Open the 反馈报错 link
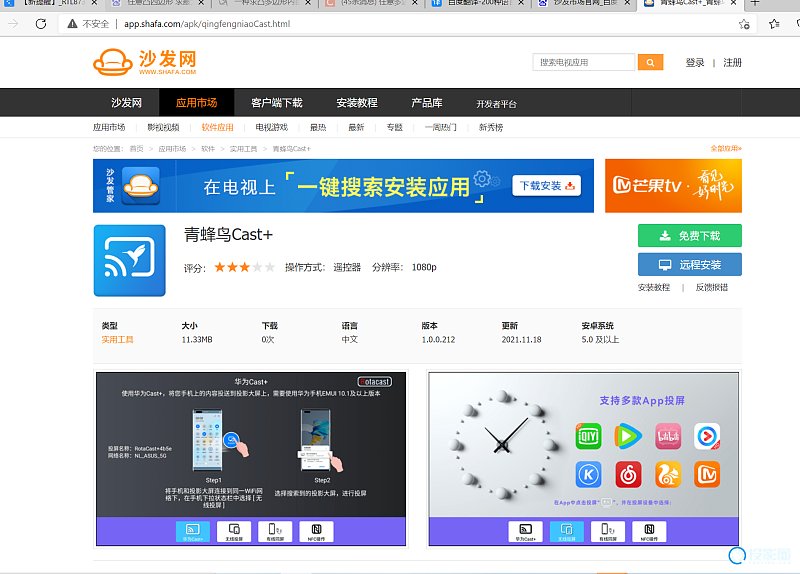 711,287
